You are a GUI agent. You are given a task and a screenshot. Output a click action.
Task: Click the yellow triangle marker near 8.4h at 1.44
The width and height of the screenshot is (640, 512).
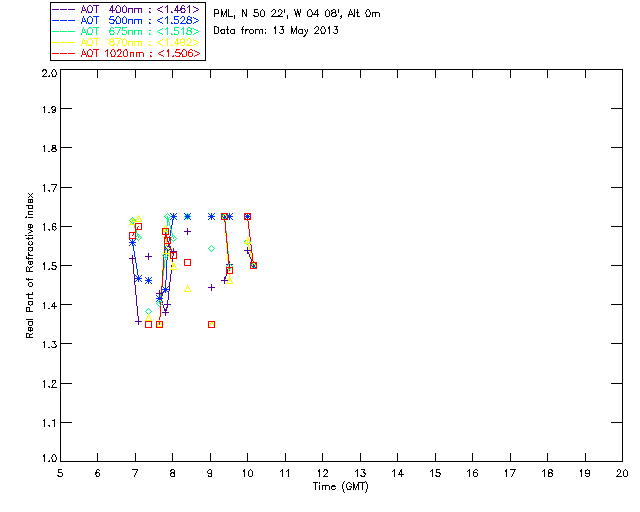click(187, 289)
